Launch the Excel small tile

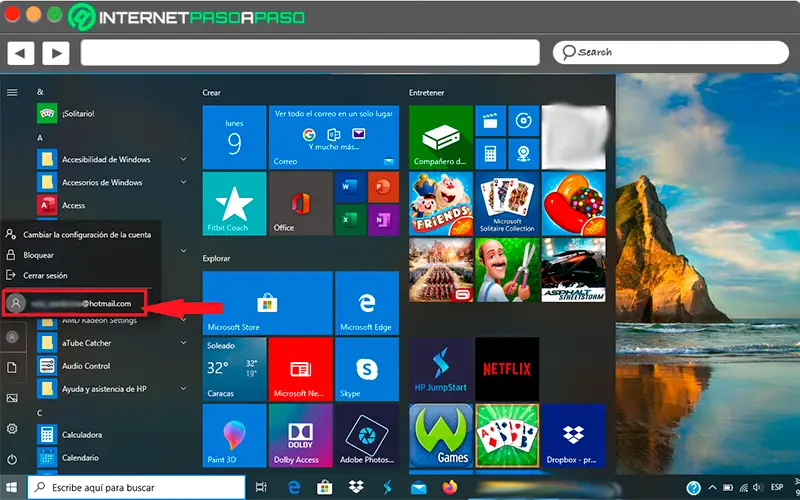[x=350, y=220]
